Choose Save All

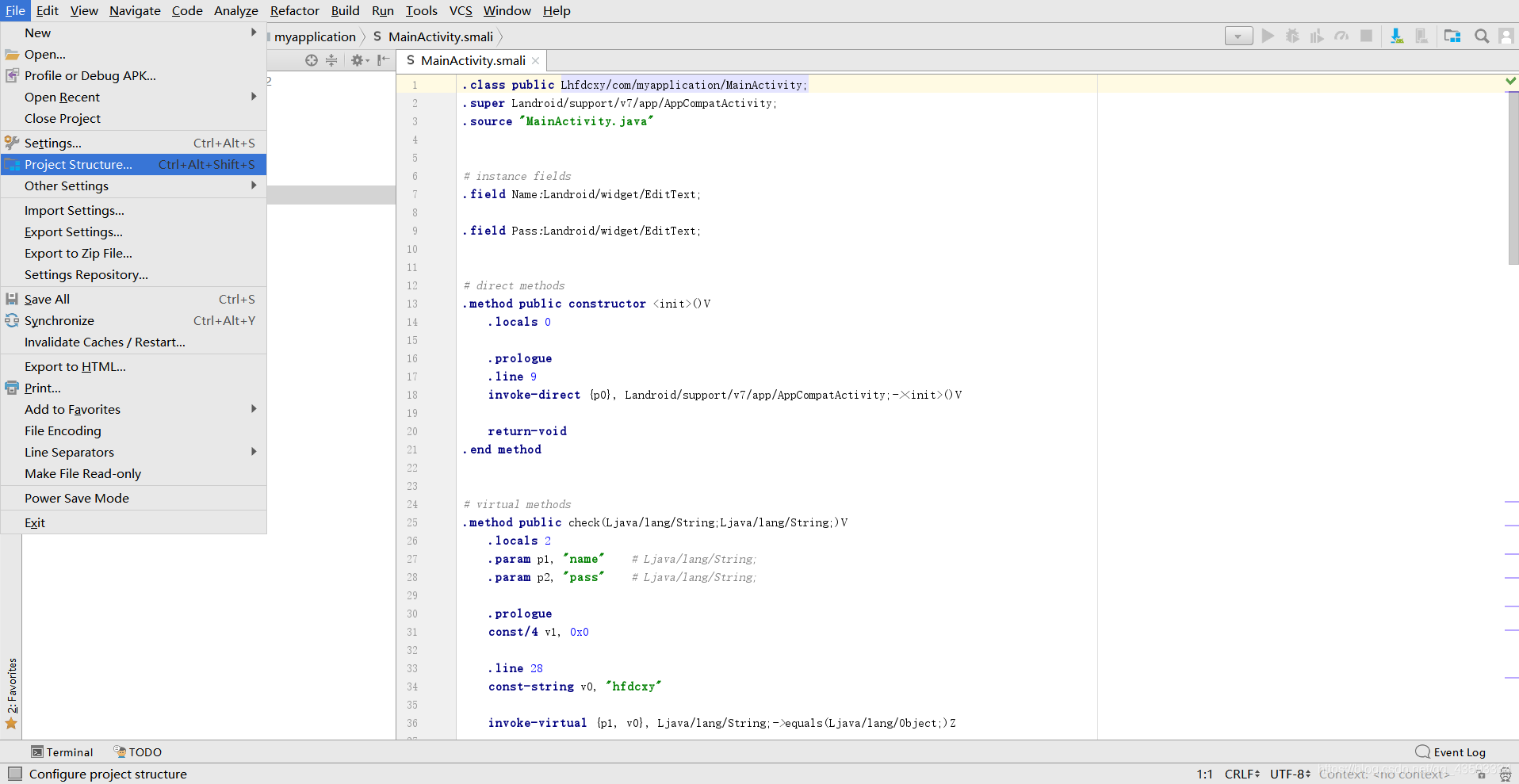(133, 299)
